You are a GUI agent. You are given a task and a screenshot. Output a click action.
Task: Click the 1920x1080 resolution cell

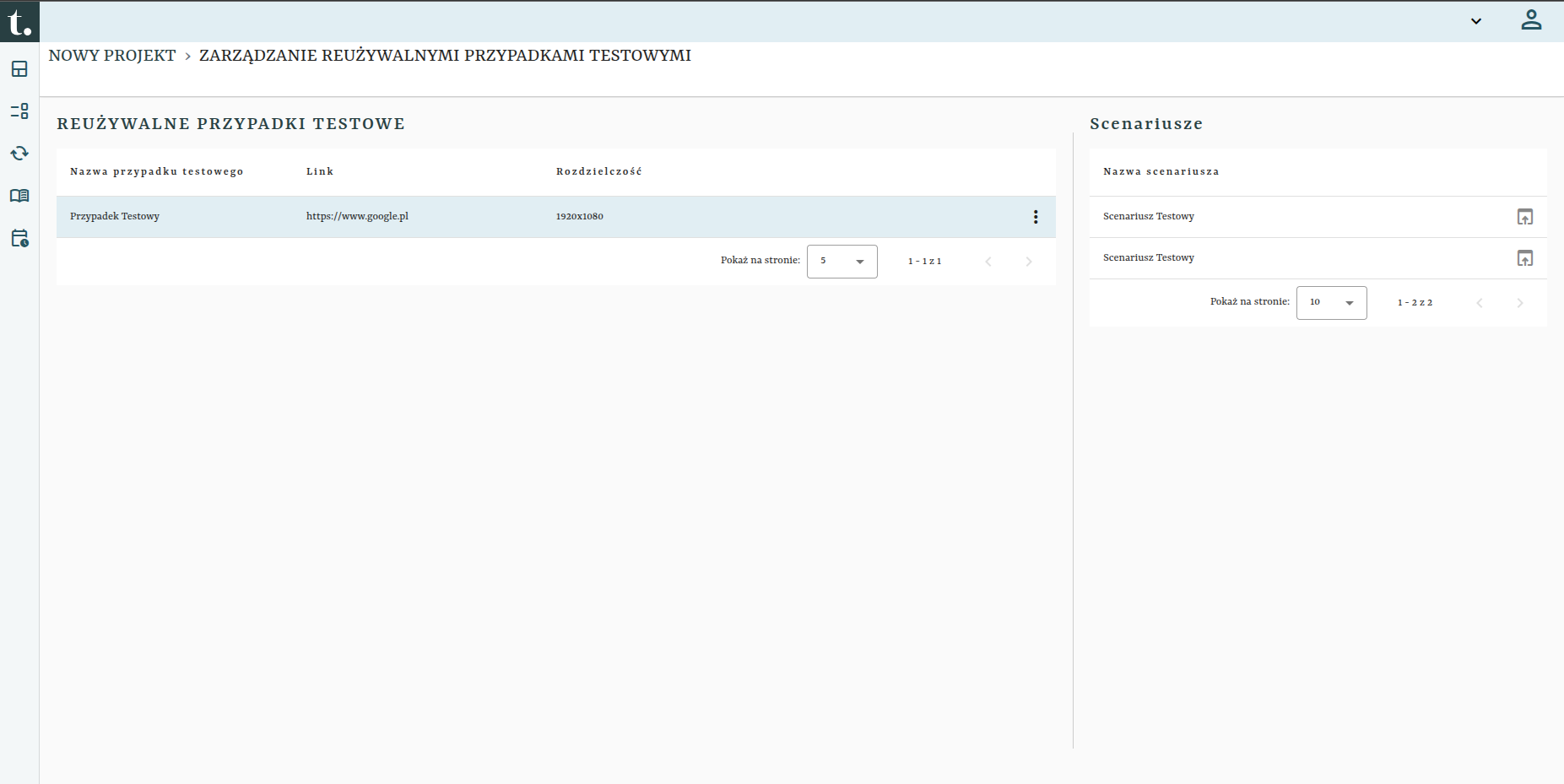[x=580, y=217]
